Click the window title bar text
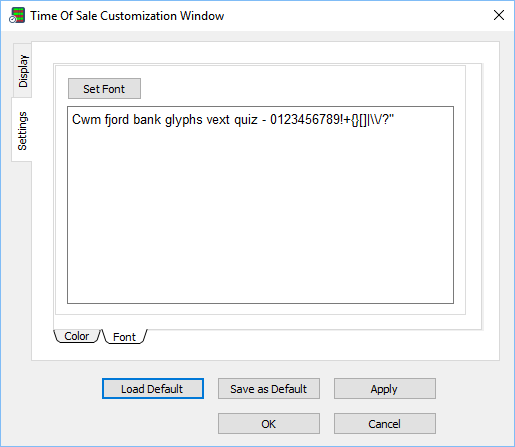This screenshot has height=447, width=515. point(127,16)
